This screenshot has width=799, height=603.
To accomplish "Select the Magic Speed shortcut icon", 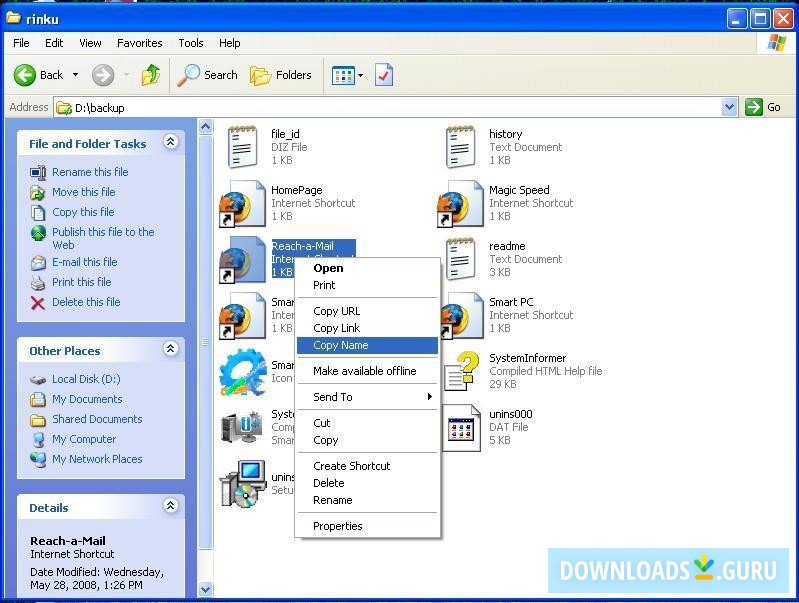I will click(x=460, y=204).
